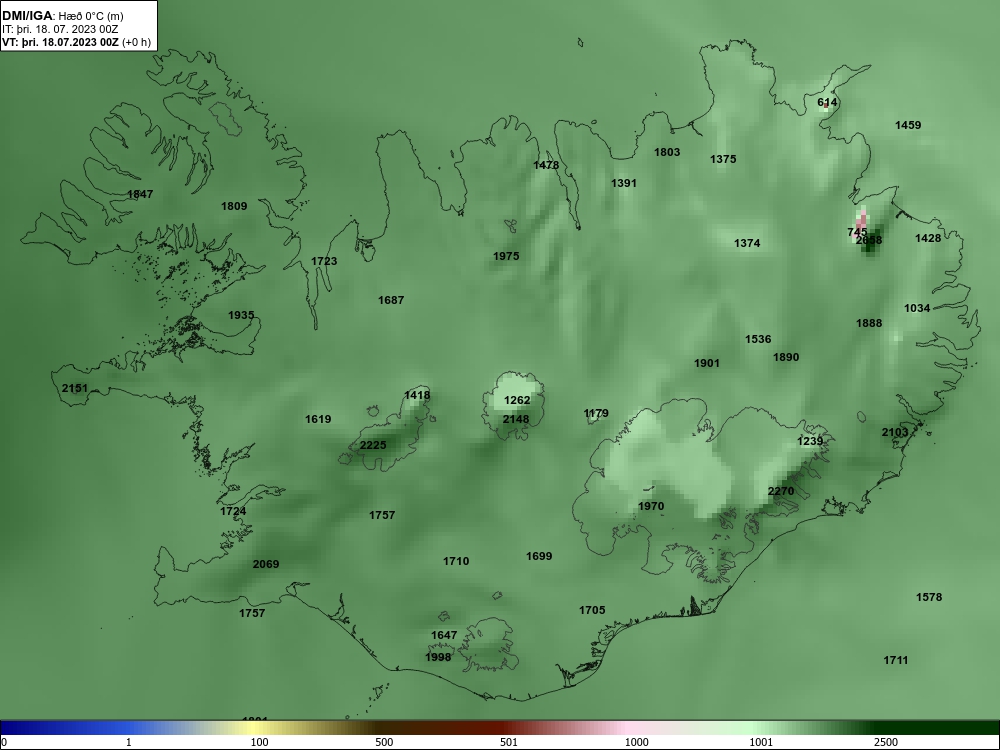
Task: Click the 1711 value in the southeast sea
Action: 895,661
